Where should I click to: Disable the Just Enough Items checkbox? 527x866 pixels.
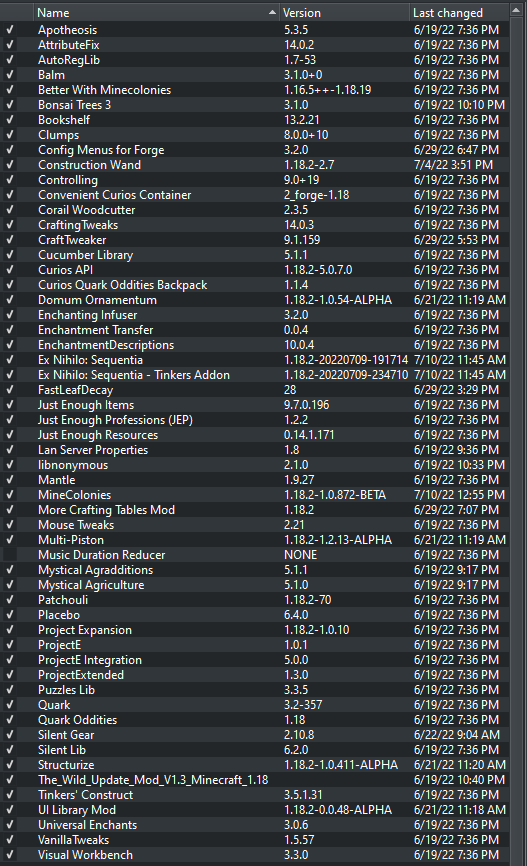[9, 405]
